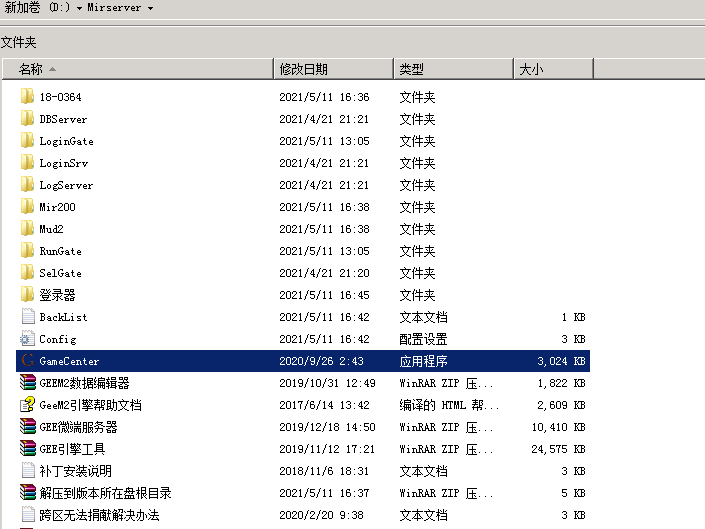This screenshot has height=529, width=705.
Task: Select the GEEM2数据编辑器 WinRAR archive icon
Action: point(27,383)
